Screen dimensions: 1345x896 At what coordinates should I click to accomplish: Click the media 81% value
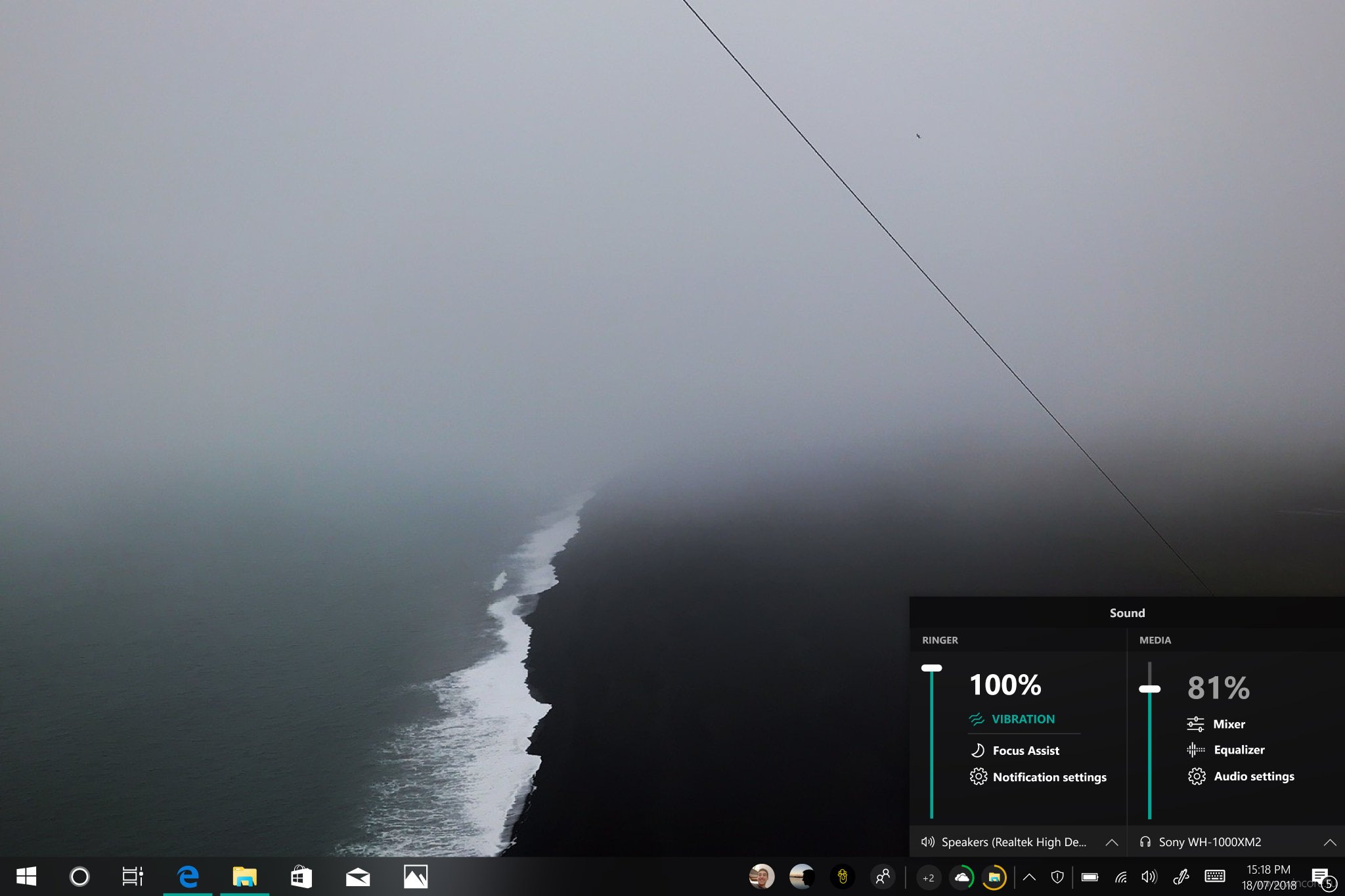[x=1219, y=688]
